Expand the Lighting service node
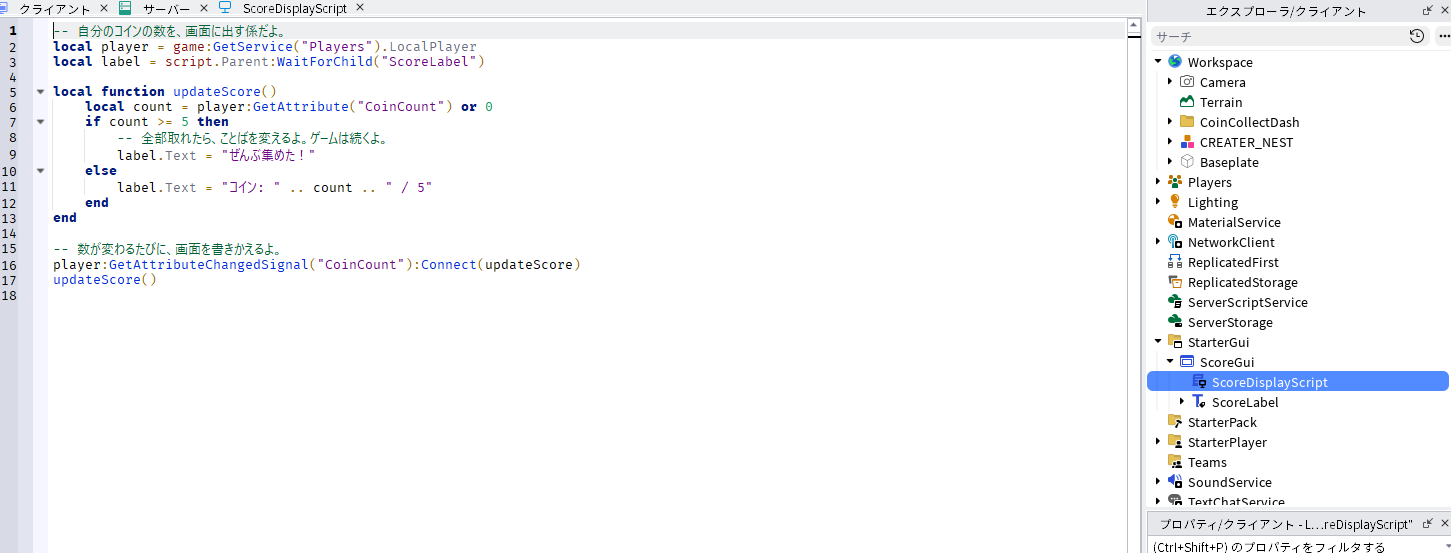The image size is (1451, 553). click(x=1158, y=202)
